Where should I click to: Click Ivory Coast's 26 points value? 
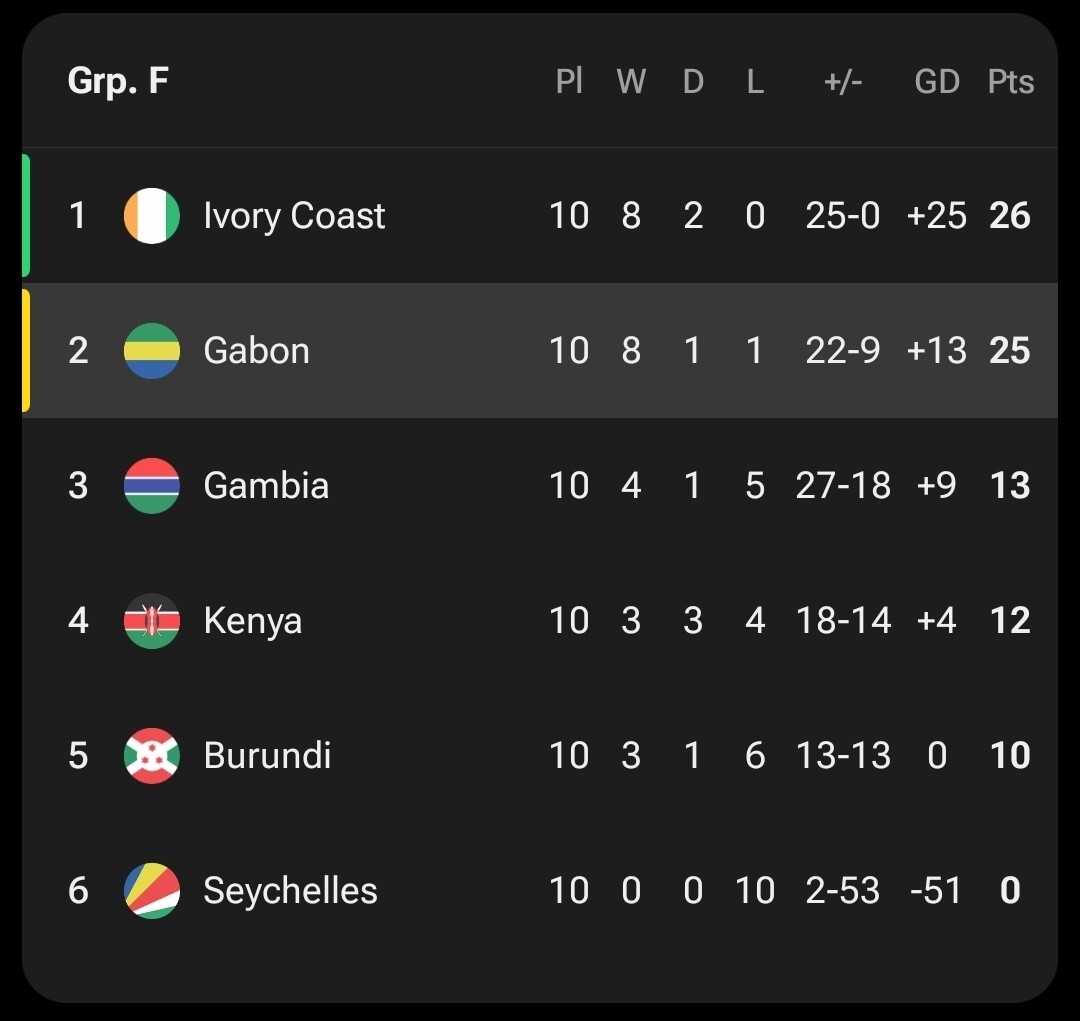coord(1010,216)
